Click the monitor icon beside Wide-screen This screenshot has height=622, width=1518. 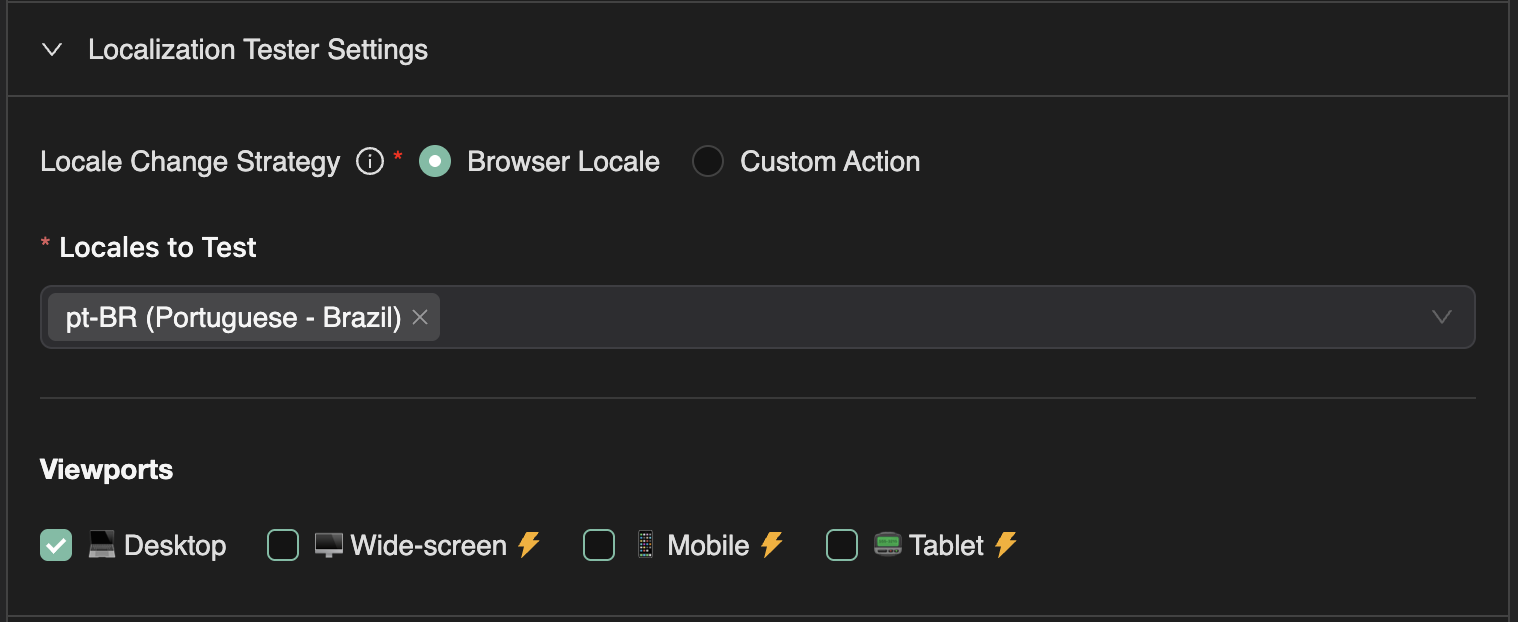coord(329,545)
